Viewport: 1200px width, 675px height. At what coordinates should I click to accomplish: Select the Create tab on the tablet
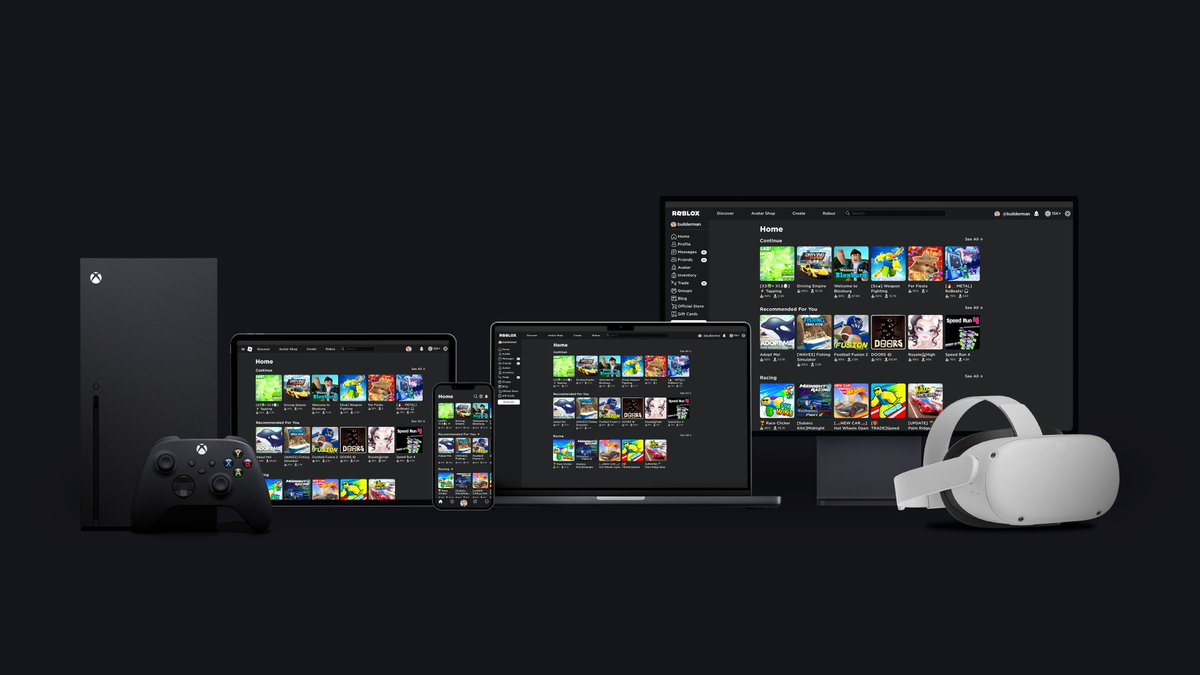click(311, 349)
